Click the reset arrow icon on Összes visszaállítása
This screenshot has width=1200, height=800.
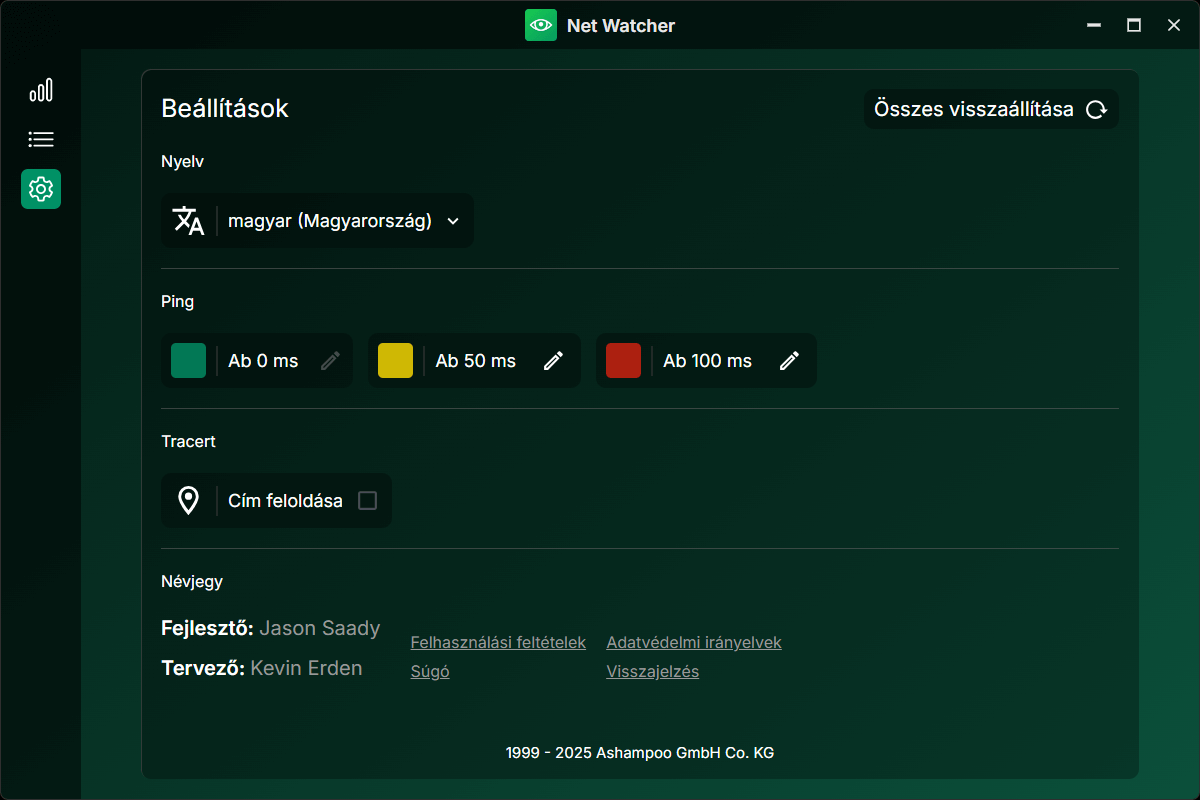point(1097,109)
